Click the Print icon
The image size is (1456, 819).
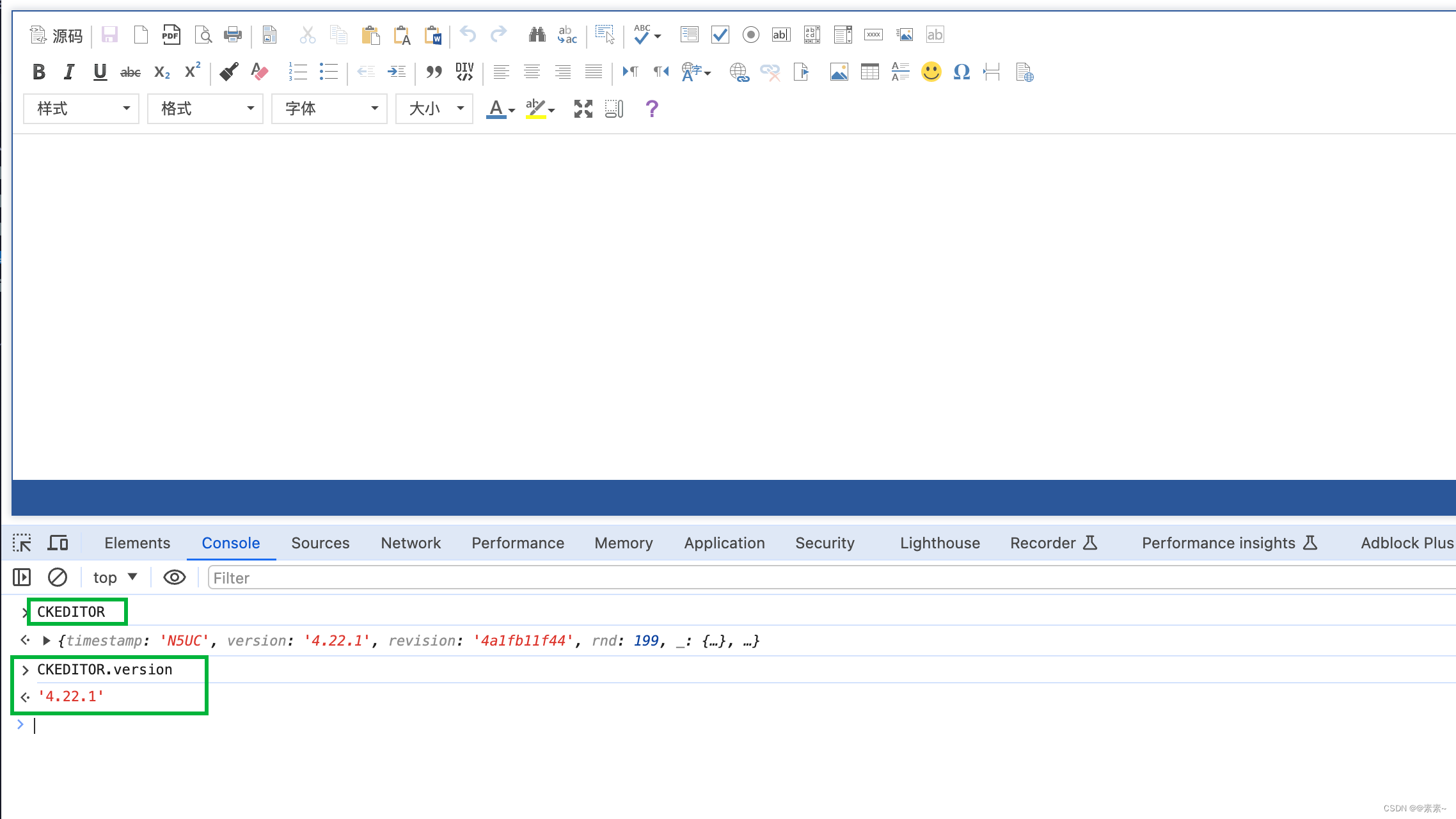pos(232,35)
